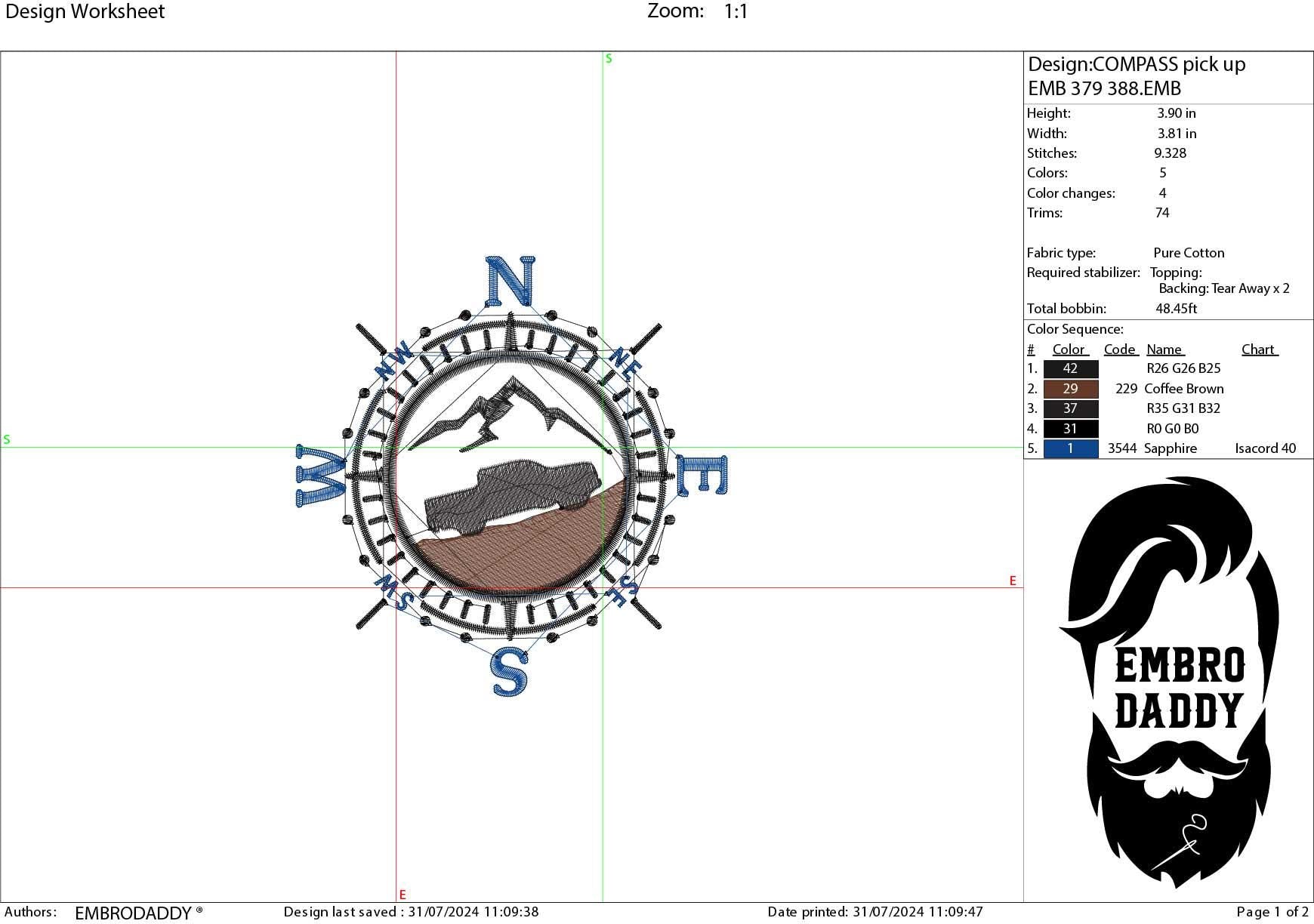This screenshot has width=1314, height=924.
Task: Click Total bobbin value '48.45ft'
Action: coord(1176,309)
